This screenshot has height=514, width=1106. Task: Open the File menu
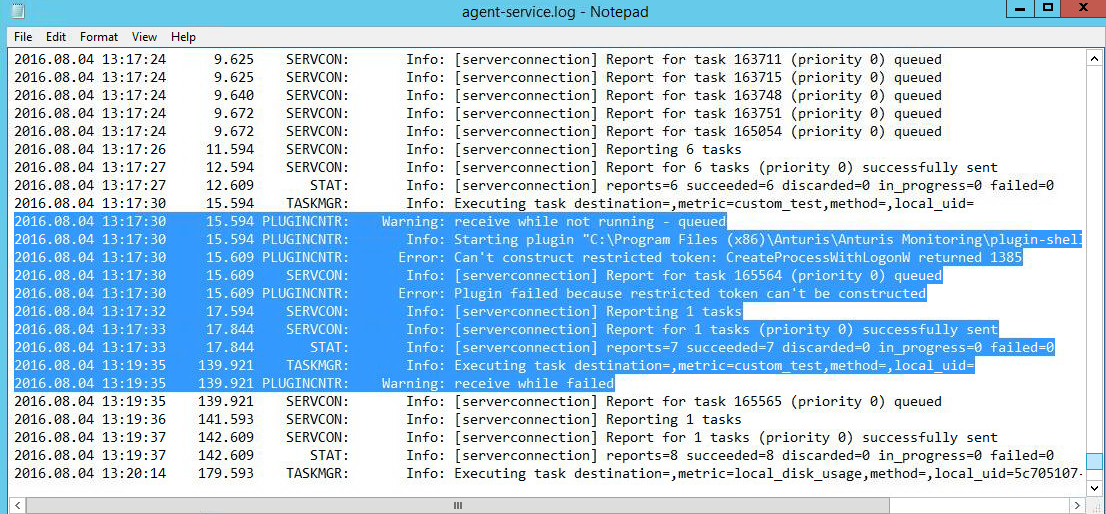click(x=23, y=37)
